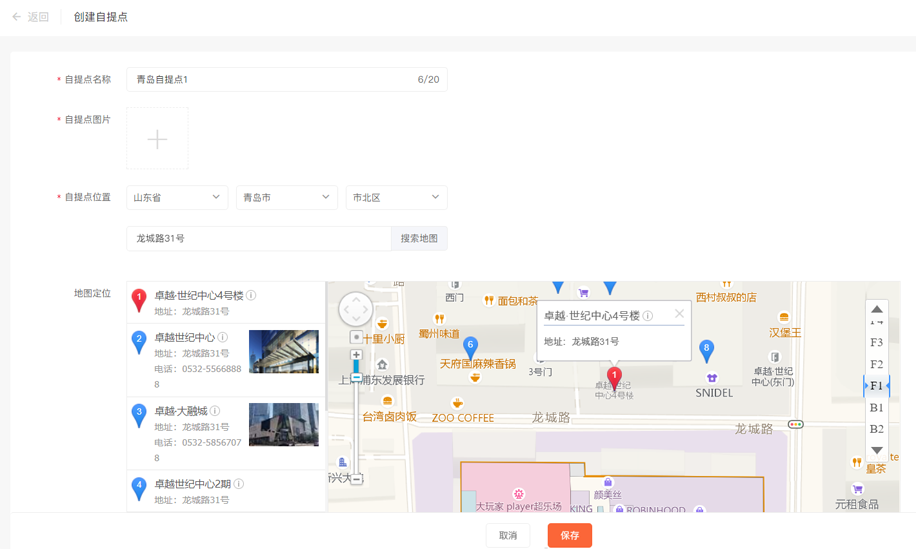Click ZOO COFFEE label on map
The width and height of the screenshot is (916, 554).
463,418
